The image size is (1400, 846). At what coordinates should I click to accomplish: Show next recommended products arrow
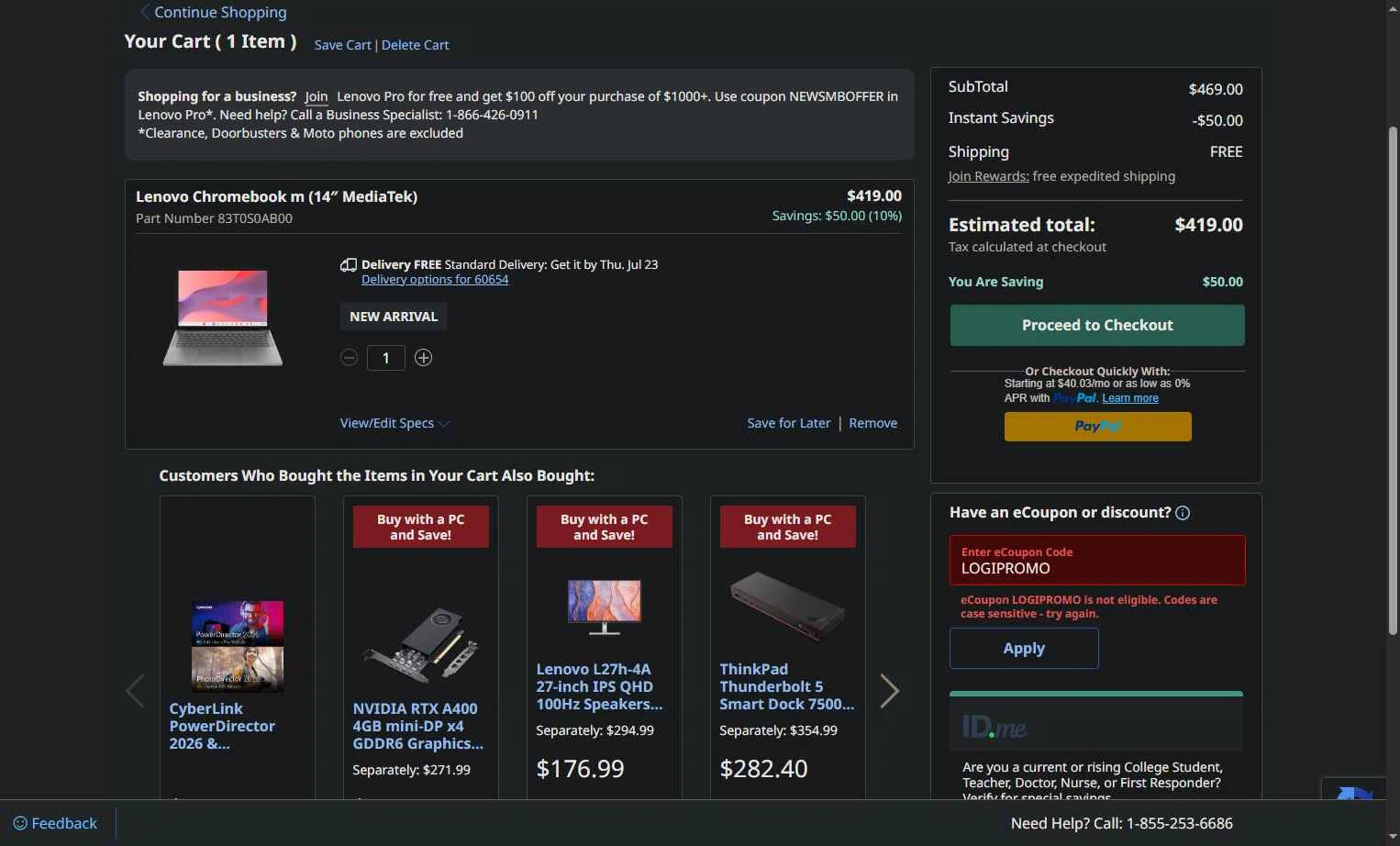coord(889,691)
